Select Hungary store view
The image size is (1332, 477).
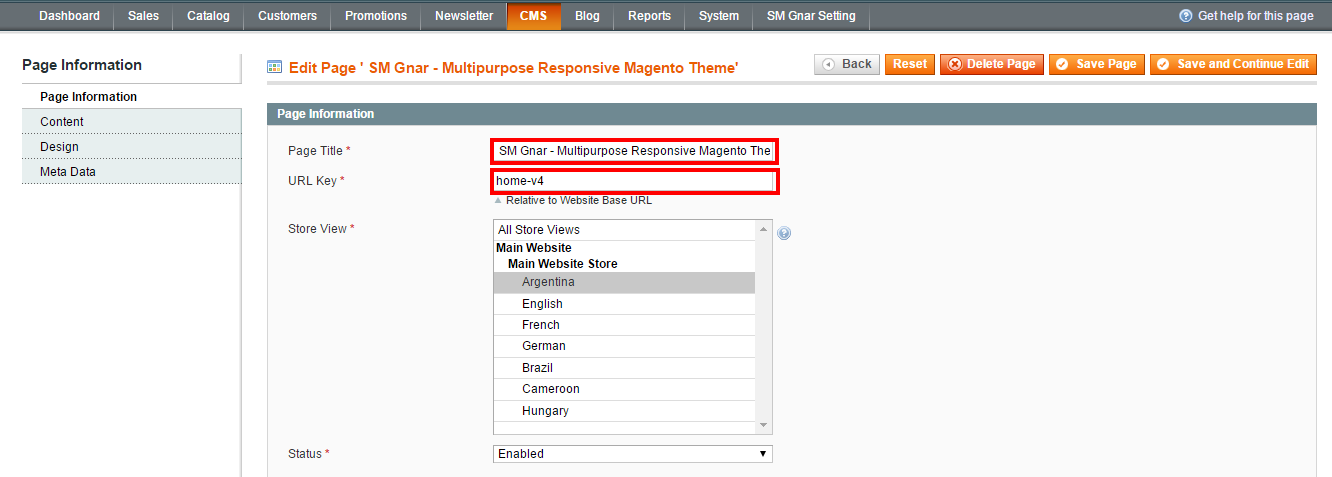tap(625, 411)
